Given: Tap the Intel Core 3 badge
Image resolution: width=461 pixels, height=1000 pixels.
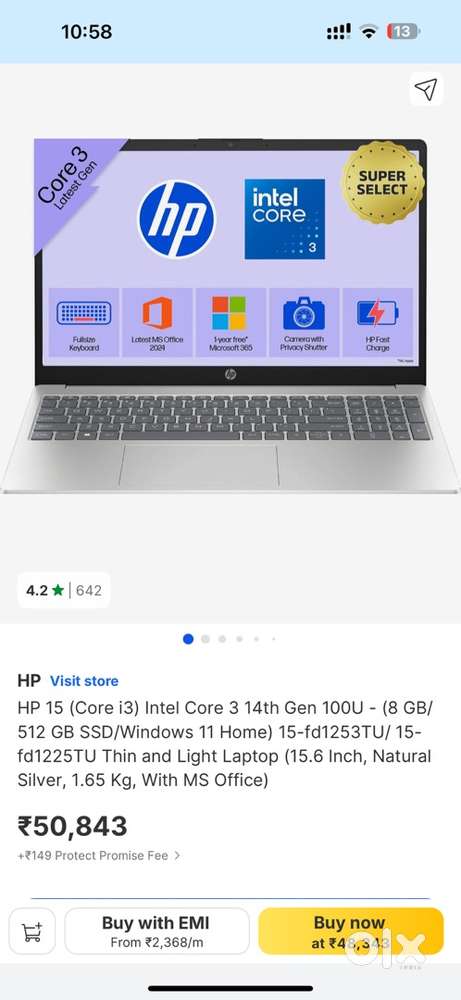Looking at the screenshot, I should coord(284,219).
